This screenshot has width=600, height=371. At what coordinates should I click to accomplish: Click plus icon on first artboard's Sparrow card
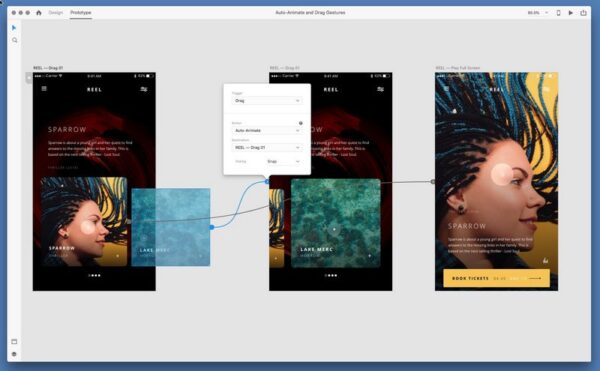pos(117,256)
